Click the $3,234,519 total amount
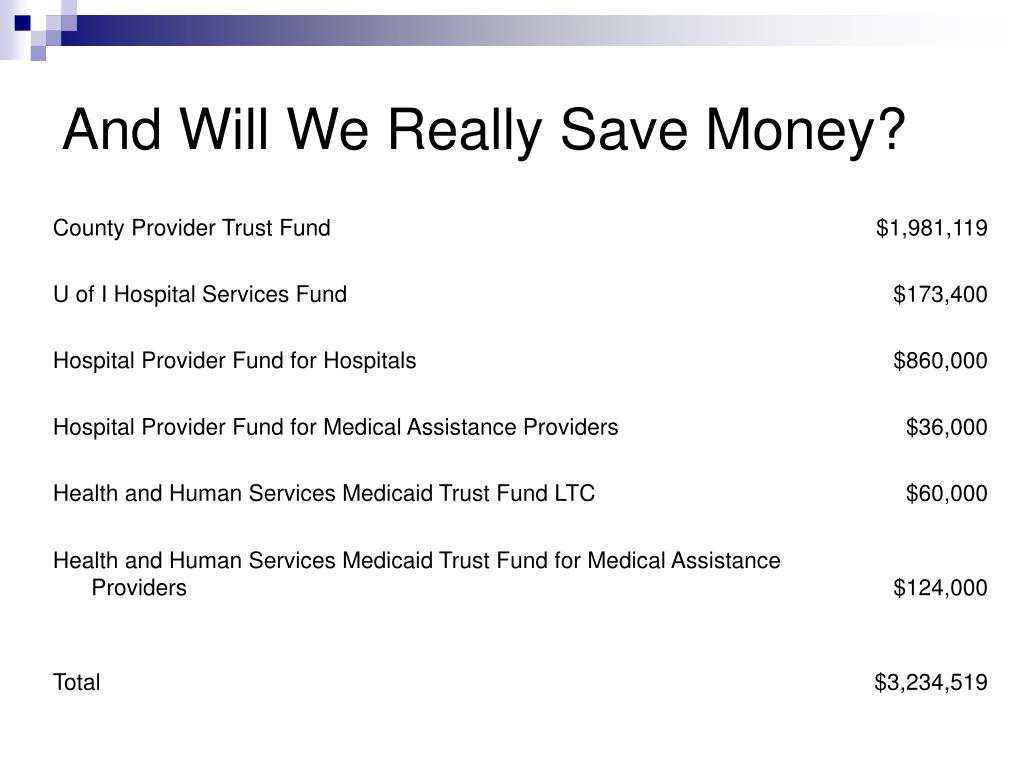The image size is (1024, 768). [931, 682]
